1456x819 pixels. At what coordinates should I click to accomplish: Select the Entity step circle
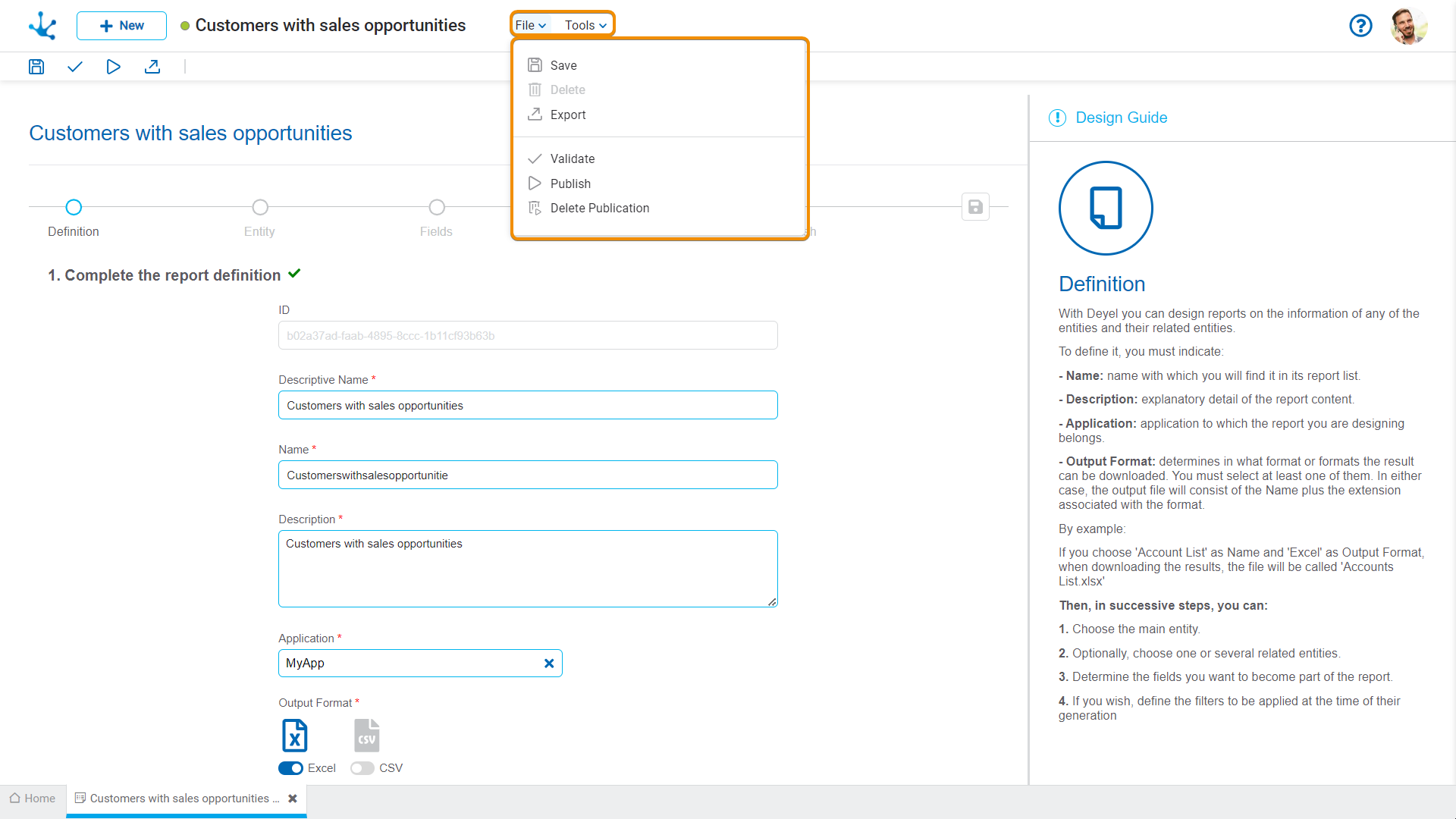(x=260, y=207)
